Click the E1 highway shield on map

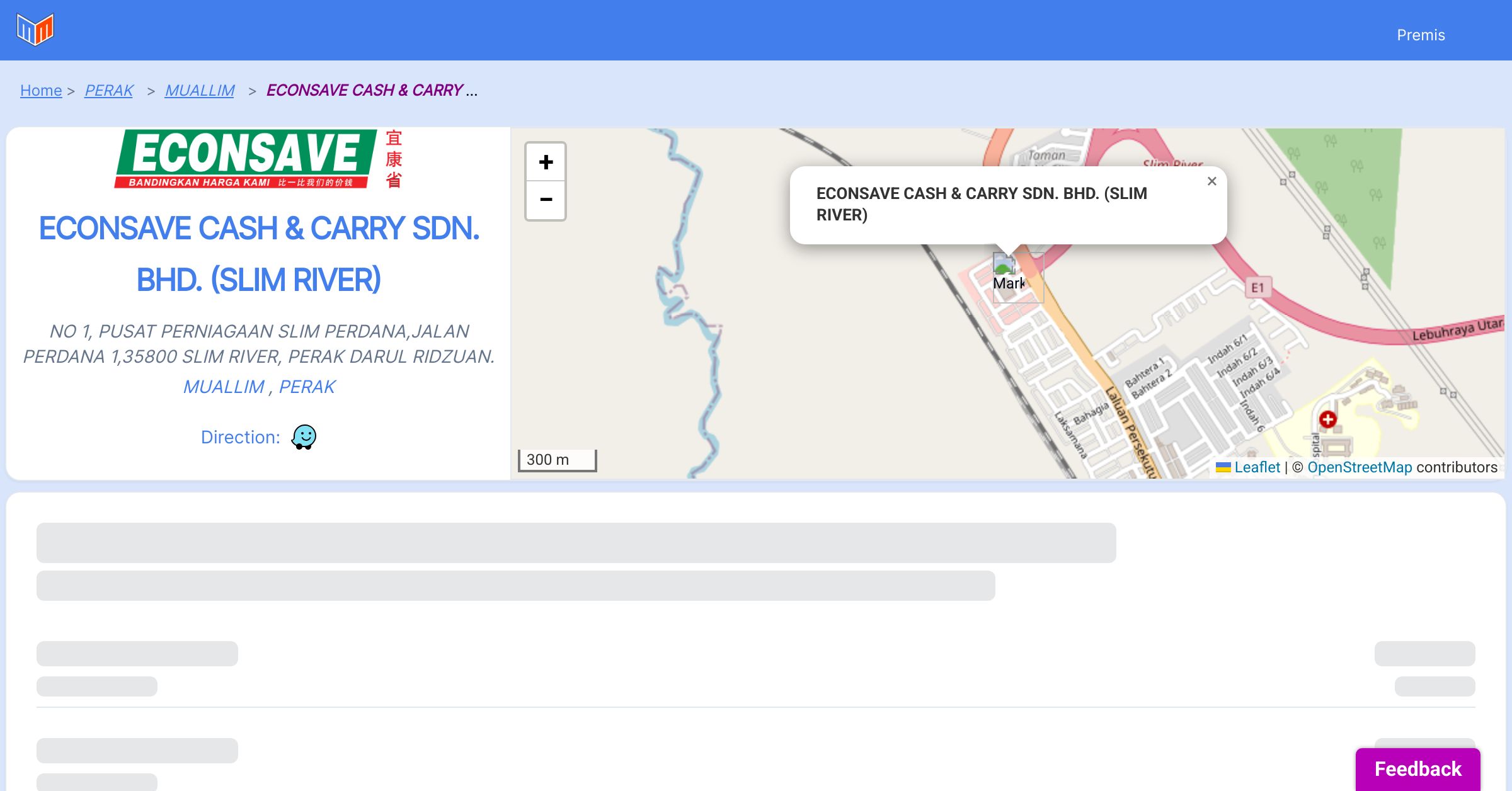[x=1257, y=288]
